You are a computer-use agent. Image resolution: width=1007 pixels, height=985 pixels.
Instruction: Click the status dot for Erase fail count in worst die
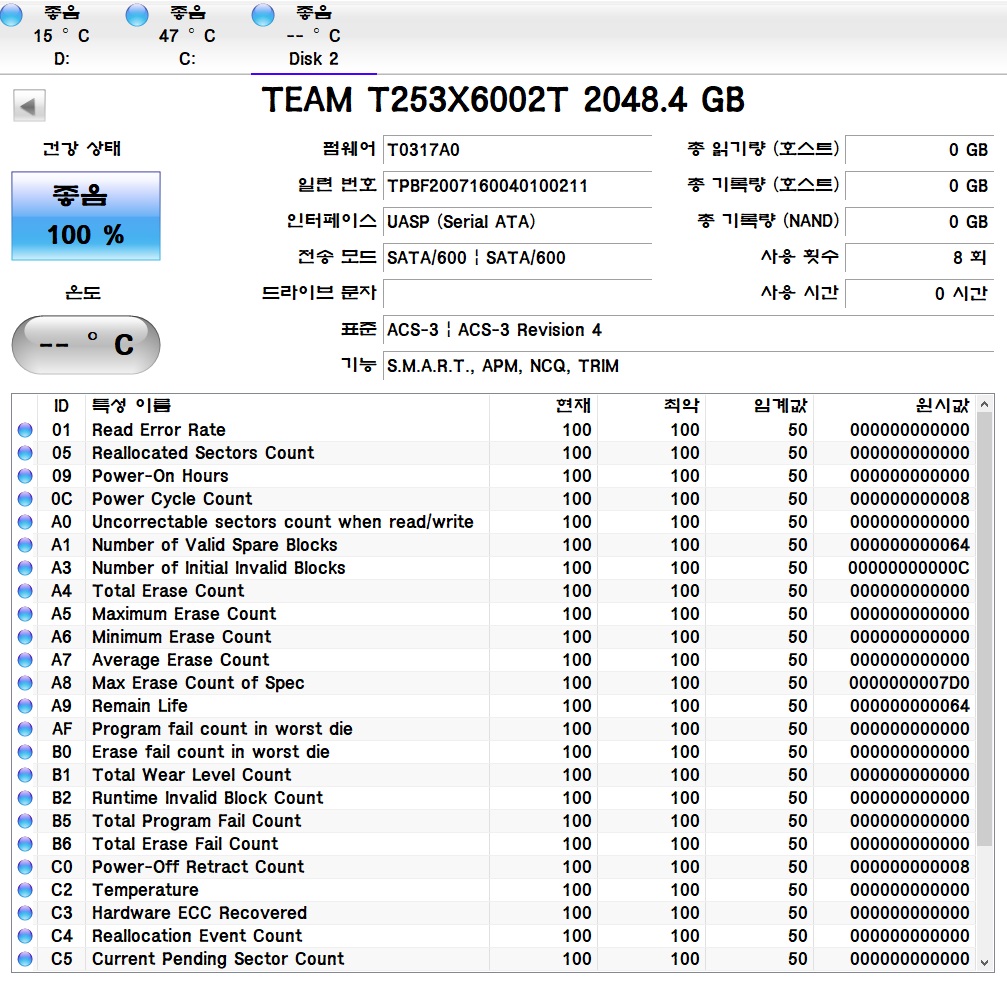[25, 753]
